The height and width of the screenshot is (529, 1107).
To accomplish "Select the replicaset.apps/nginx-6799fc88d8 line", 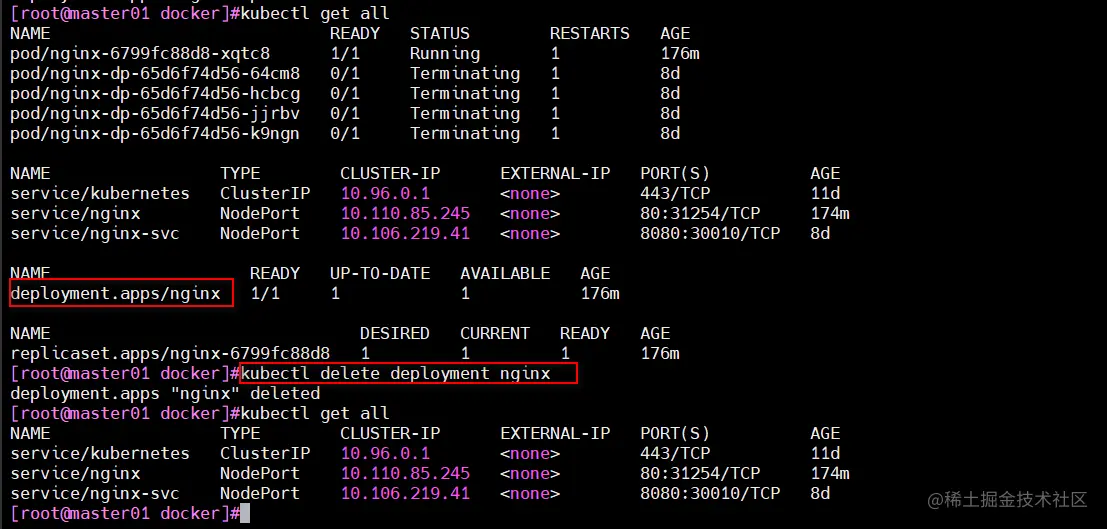I will [x=170, y=353].
